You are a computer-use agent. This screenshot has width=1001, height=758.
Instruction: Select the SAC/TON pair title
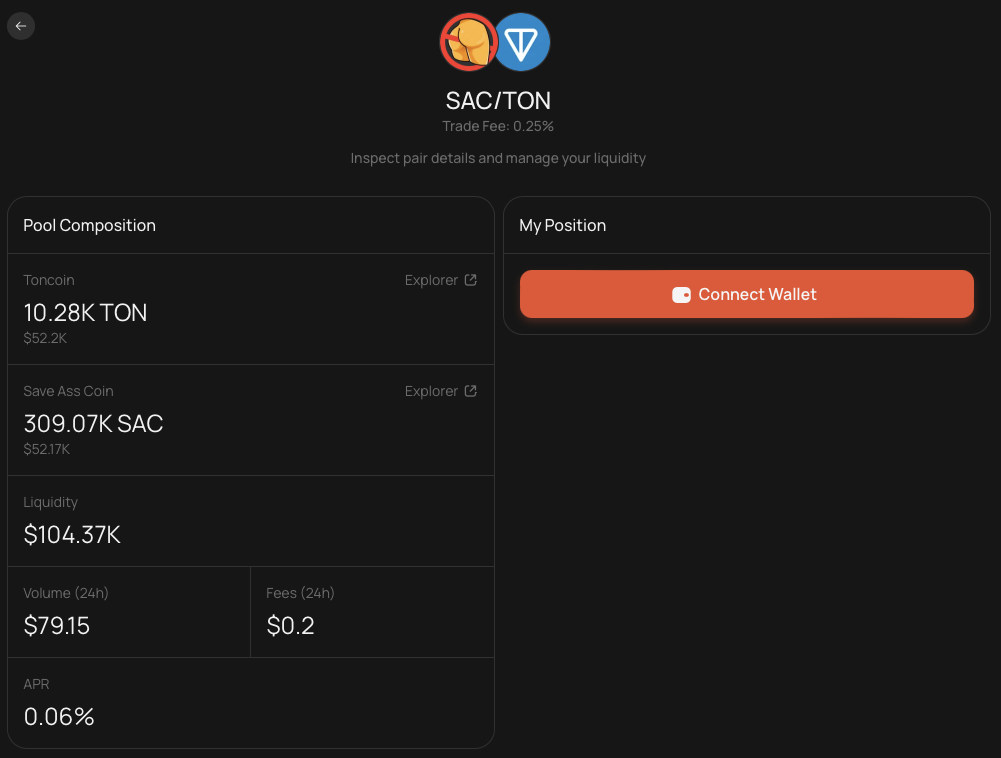coord(498,101)
